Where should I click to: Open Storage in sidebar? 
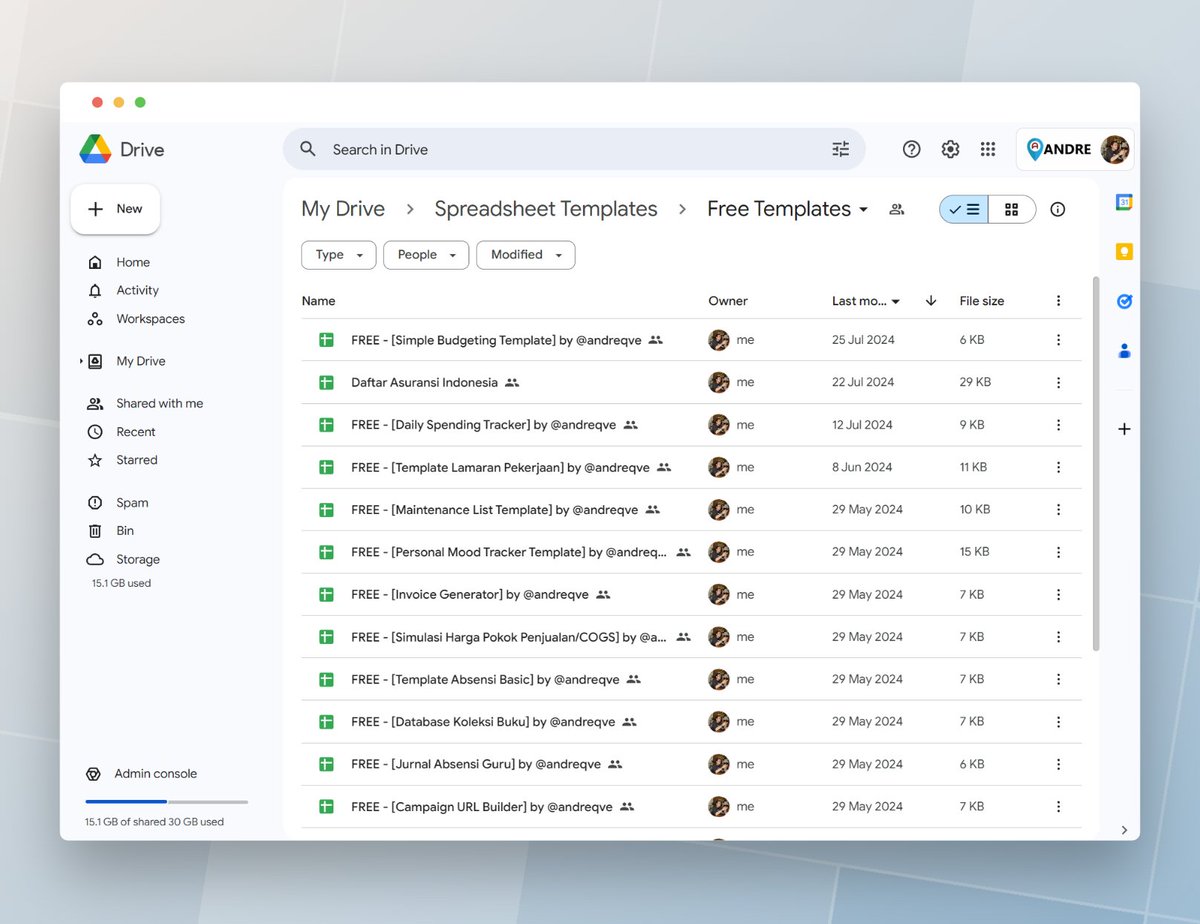pos(138,559)
